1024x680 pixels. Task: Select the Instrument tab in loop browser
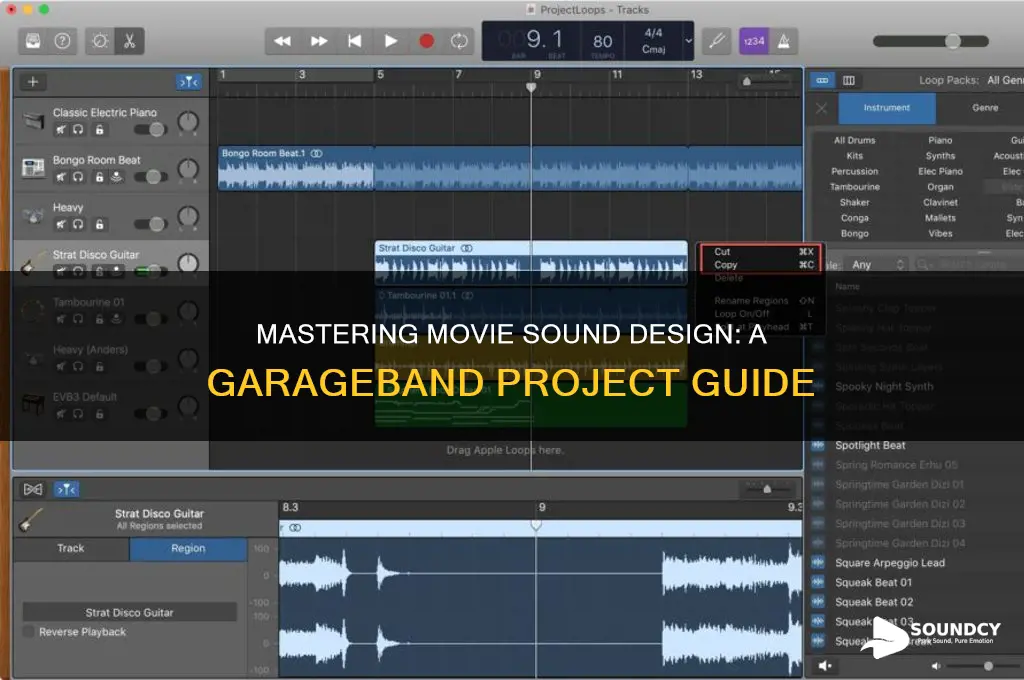tap(887, 108)
